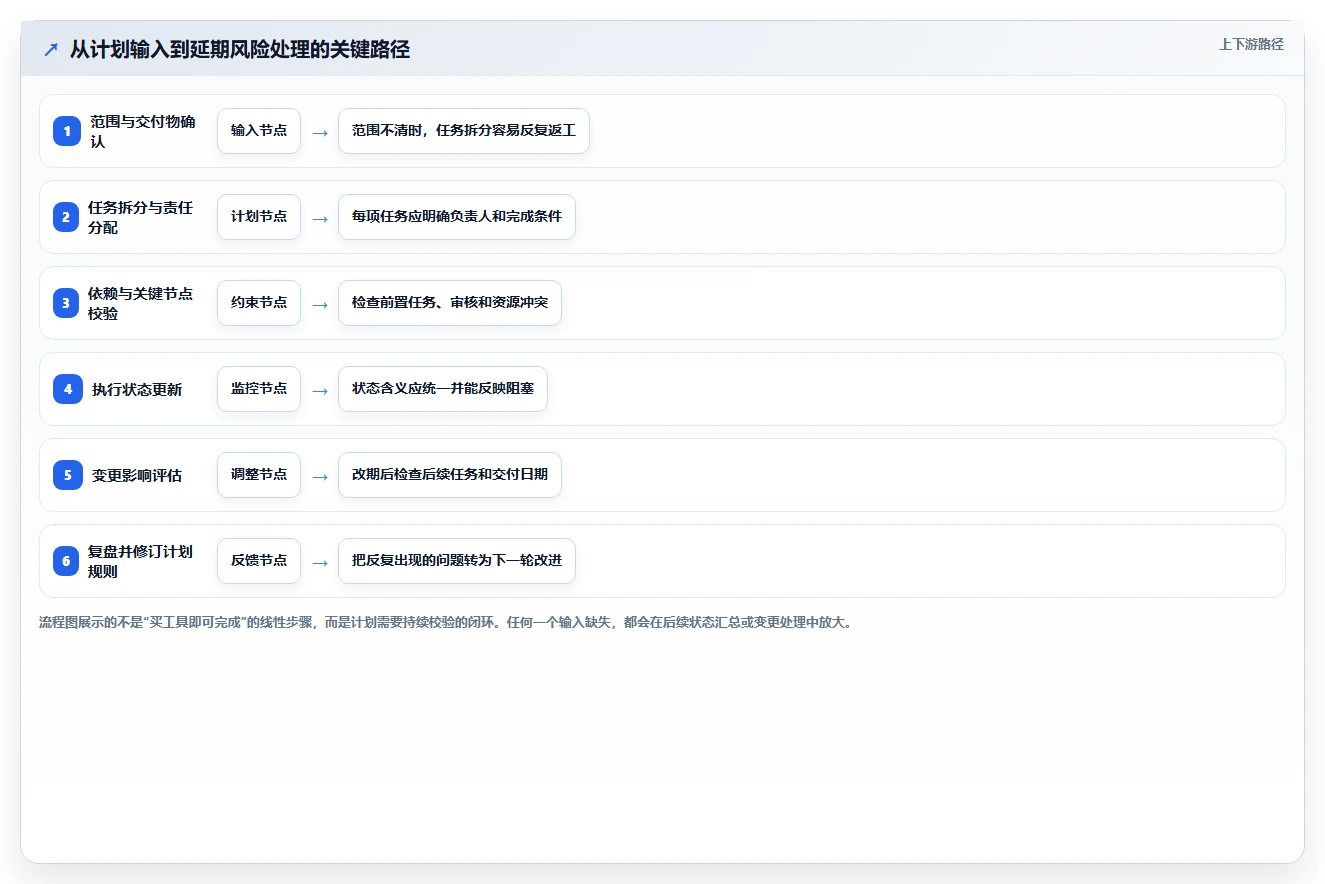
Task: Click the step title 范围与交付物确认
Action: 143,131
